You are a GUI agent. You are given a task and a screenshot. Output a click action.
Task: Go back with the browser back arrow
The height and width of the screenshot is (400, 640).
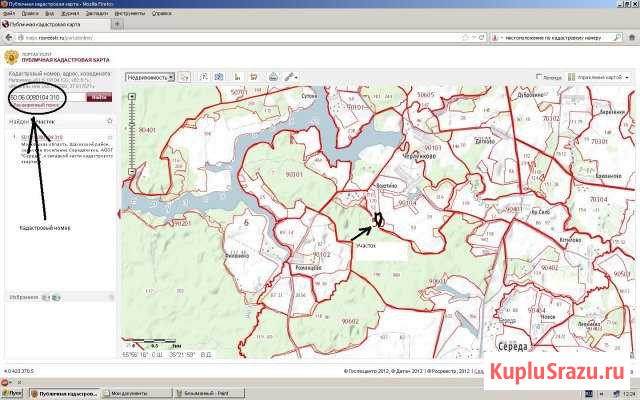point(8,38)
